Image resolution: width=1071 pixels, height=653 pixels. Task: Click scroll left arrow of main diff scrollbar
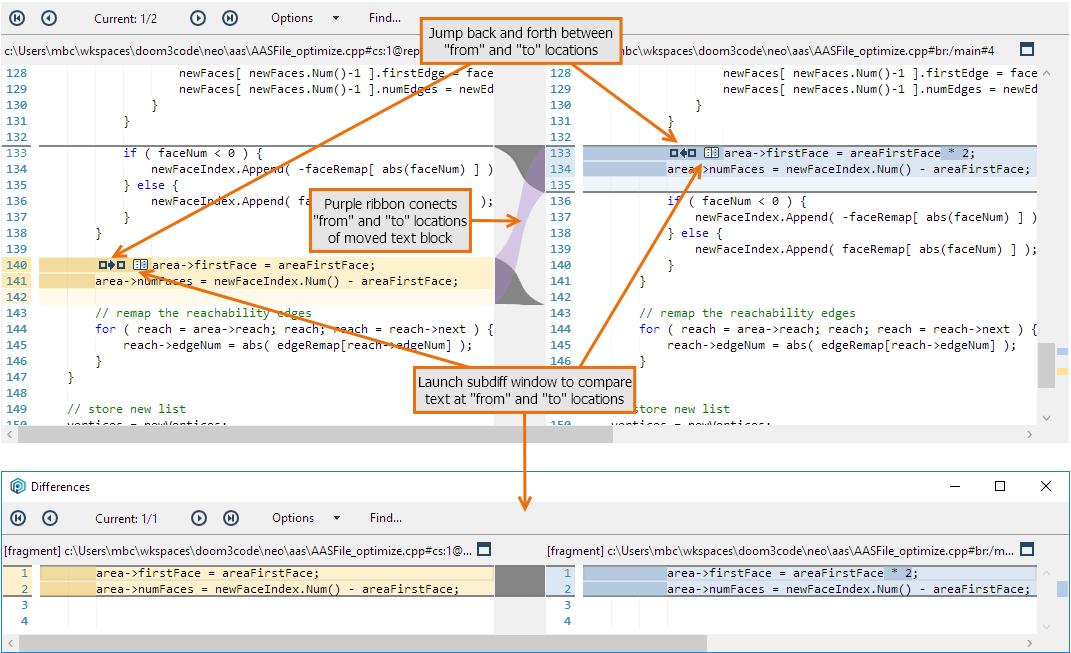(9, 434)
